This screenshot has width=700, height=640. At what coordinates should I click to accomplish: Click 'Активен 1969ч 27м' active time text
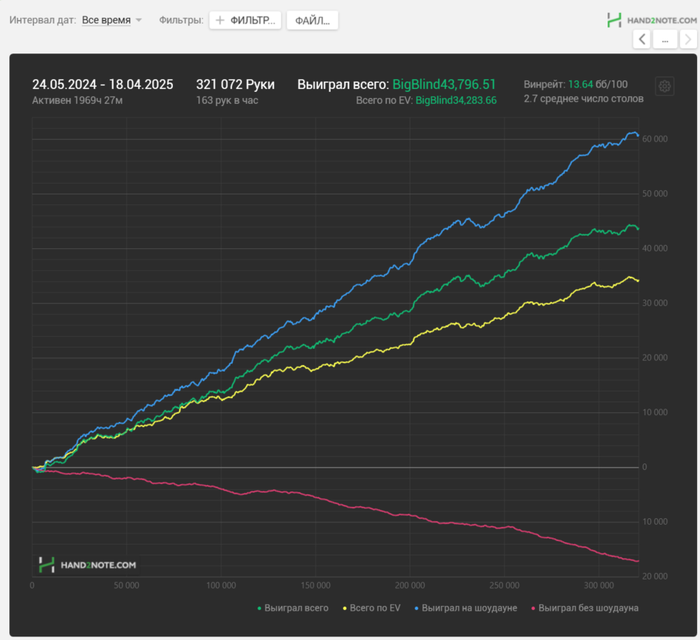[77, 100]
